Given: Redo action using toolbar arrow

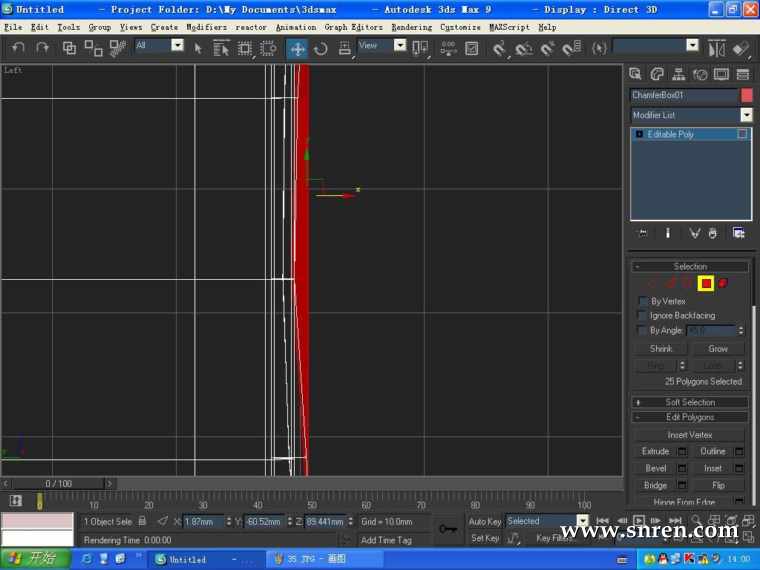Looking at the screenshot, I should coord(42,48).
